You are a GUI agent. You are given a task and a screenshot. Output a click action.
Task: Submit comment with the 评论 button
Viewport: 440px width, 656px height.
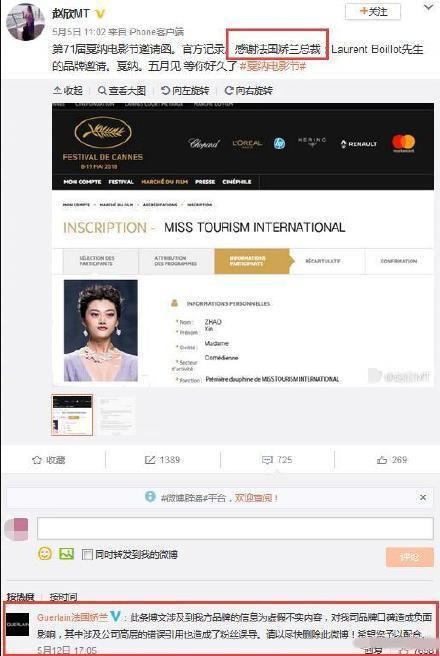[x=409, y=557]
